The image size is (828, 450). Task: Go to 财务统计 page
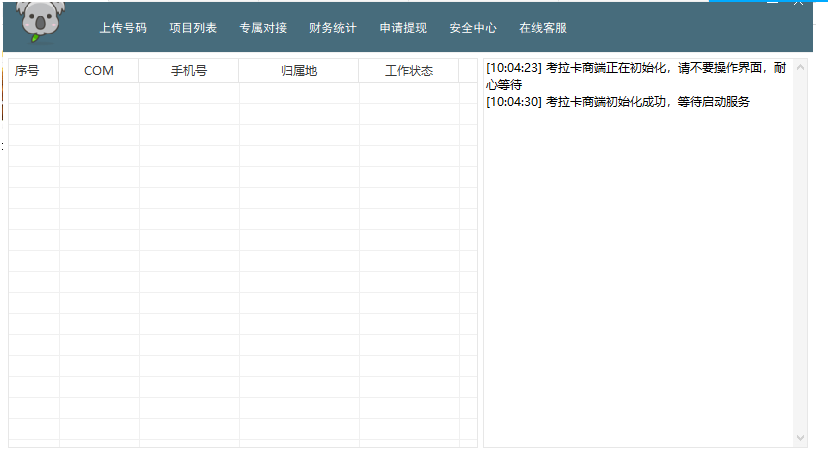tap(333, 28)
